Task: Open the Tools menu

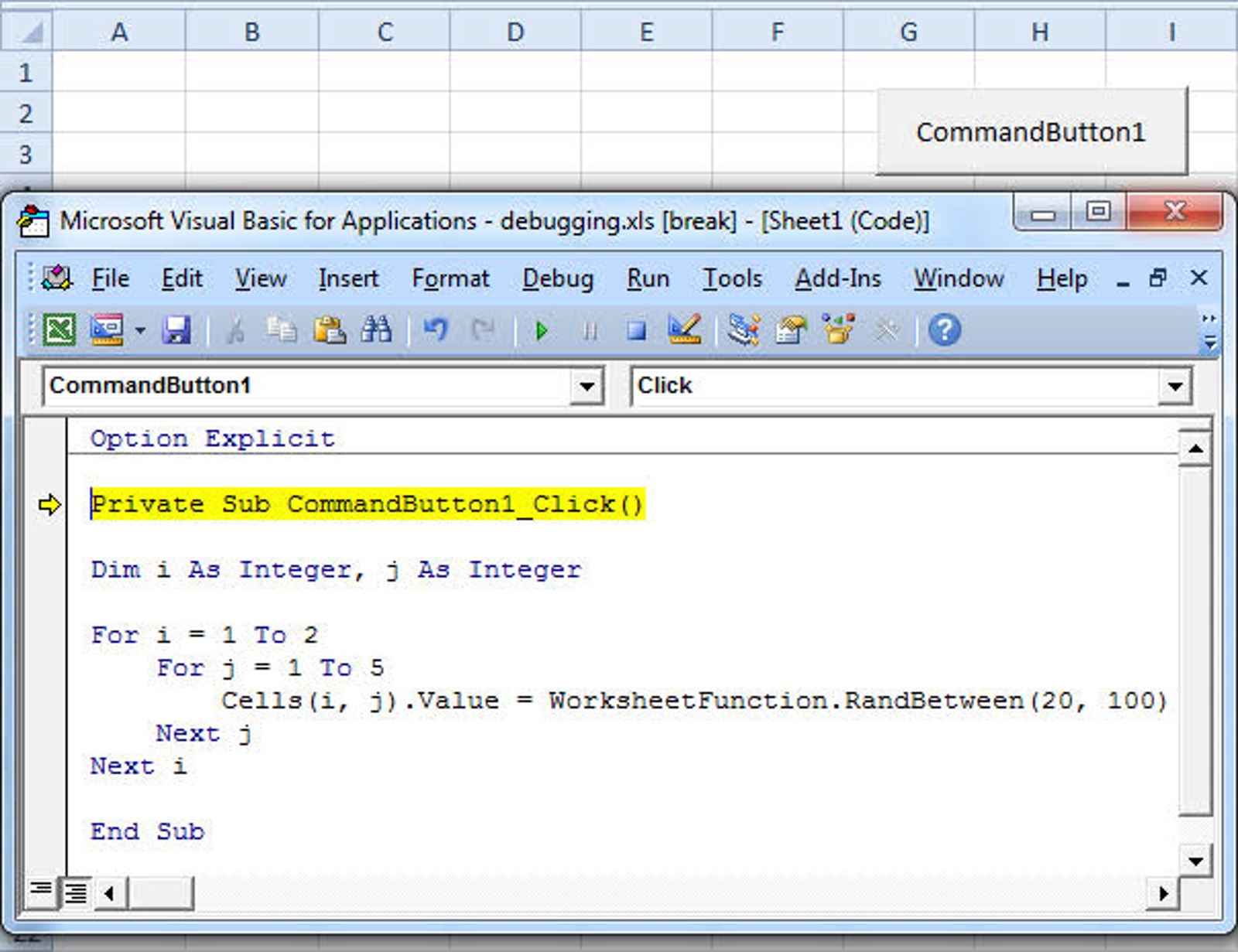Action: pyautogui.click(x=732, y=278)
